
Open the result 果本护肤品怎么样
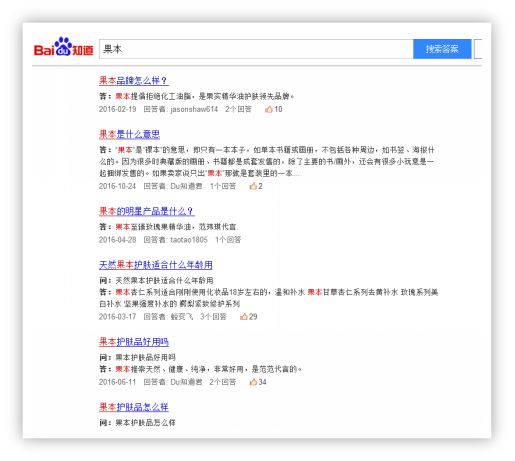tap(134, 407)
